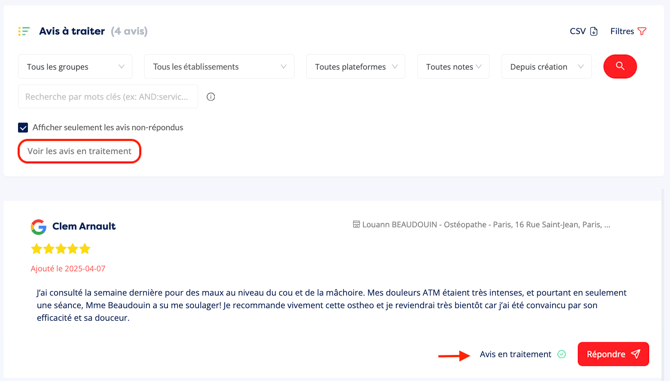Expand Tous les établissements selector
Screen dimensions: 670x381
(x=219, y=67)
